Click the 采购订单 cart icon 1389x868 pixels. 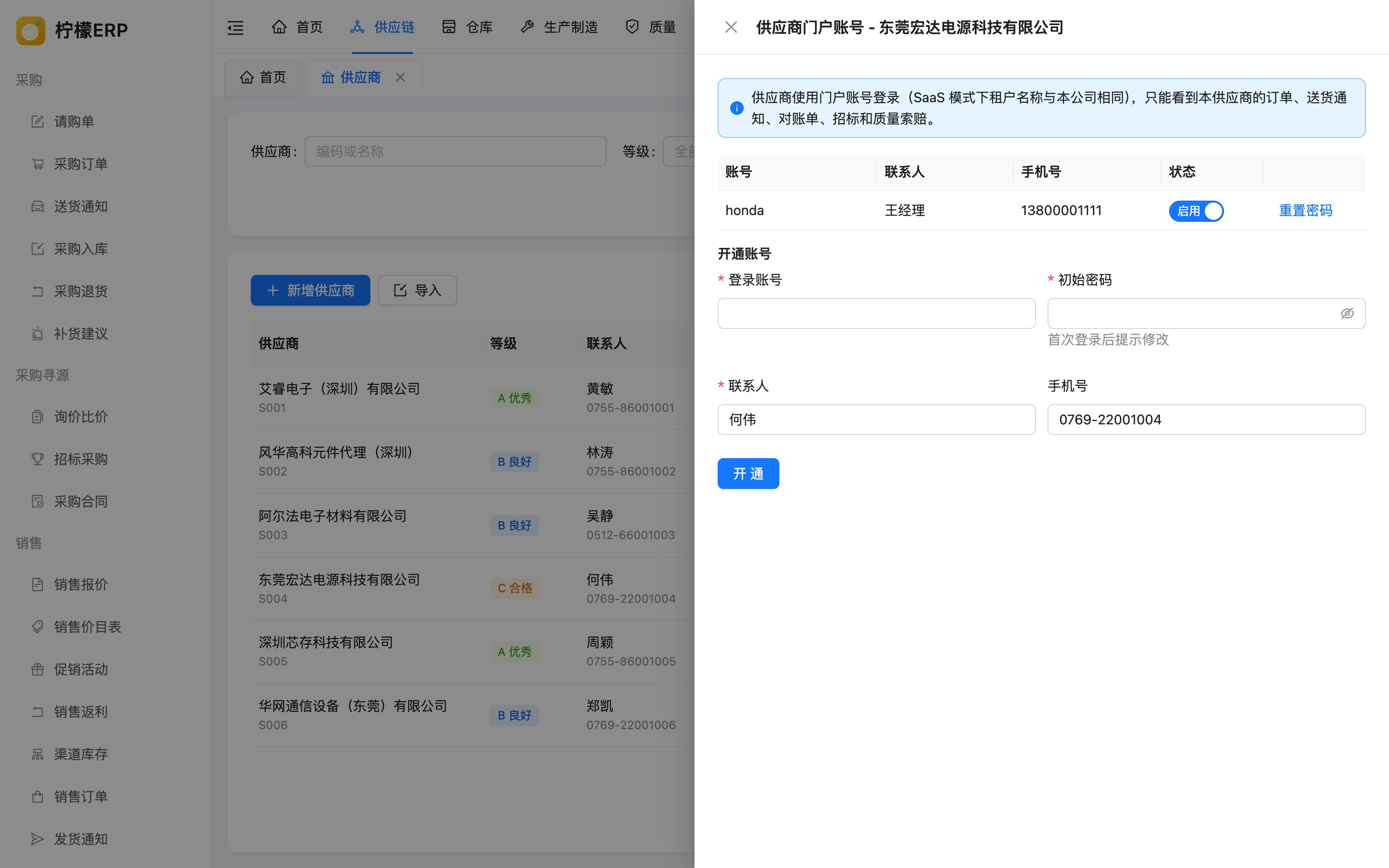pyautogui.click(x=37, y=164)
